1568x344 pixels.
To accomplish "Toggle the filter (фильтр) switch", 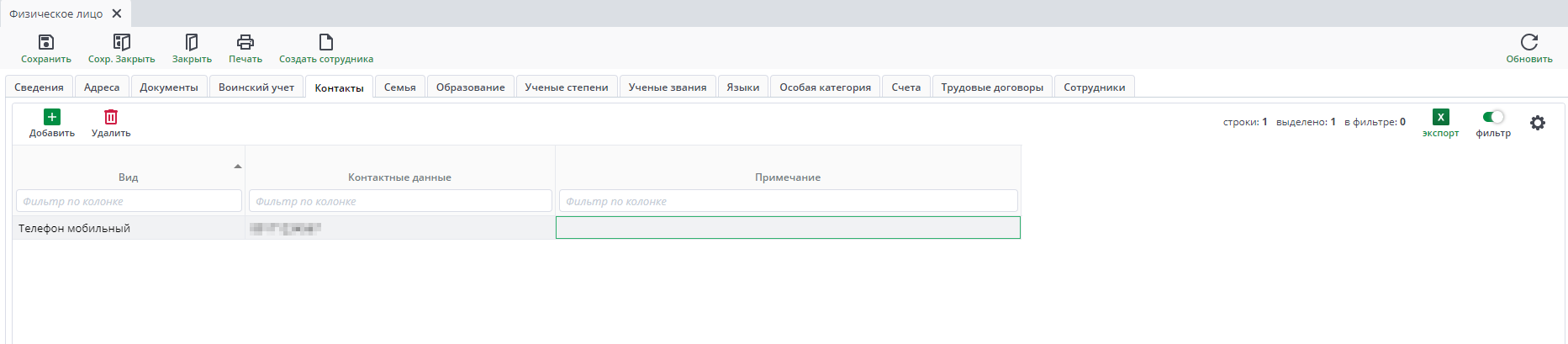I will (x=1493, y=117).
